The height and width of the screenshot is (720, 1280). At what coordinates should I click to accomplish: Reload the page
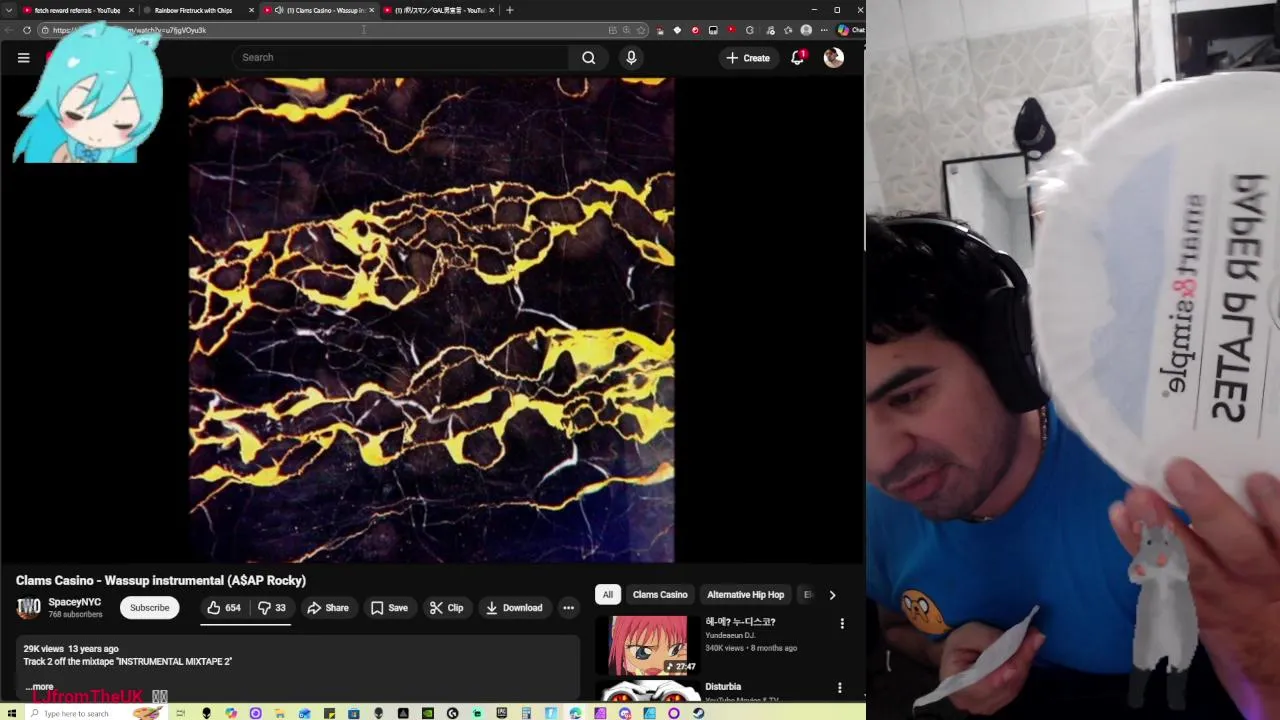[27, 30]
